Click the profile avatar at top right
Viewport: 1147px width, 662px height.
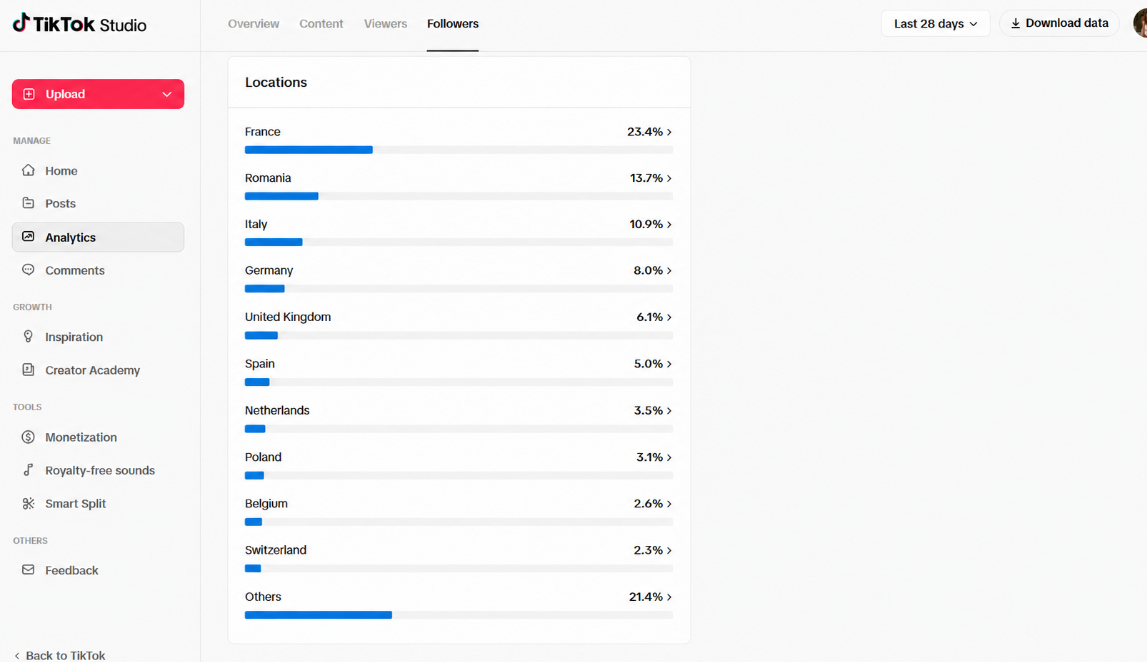point(1140,23)
